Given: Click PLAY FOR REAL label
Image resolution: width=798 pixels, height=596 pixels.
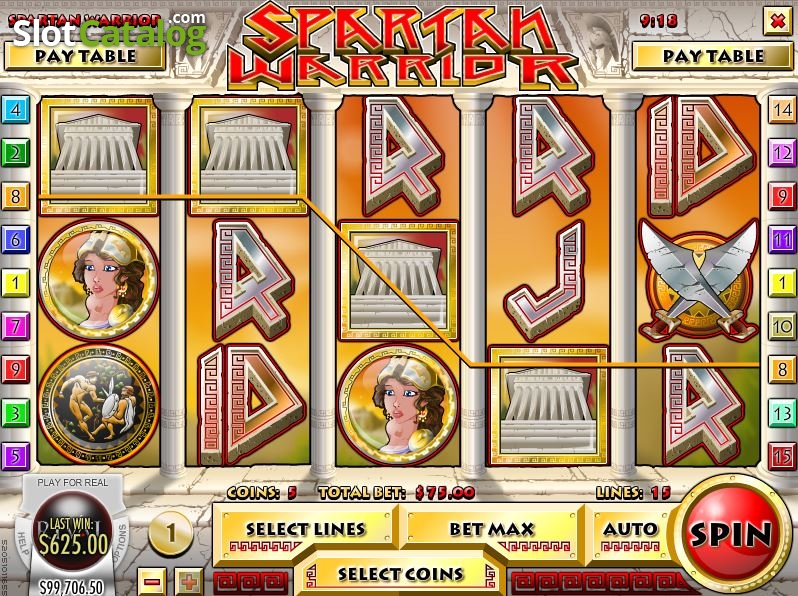Looking at the screenshot, I should [x=73, y=483].
